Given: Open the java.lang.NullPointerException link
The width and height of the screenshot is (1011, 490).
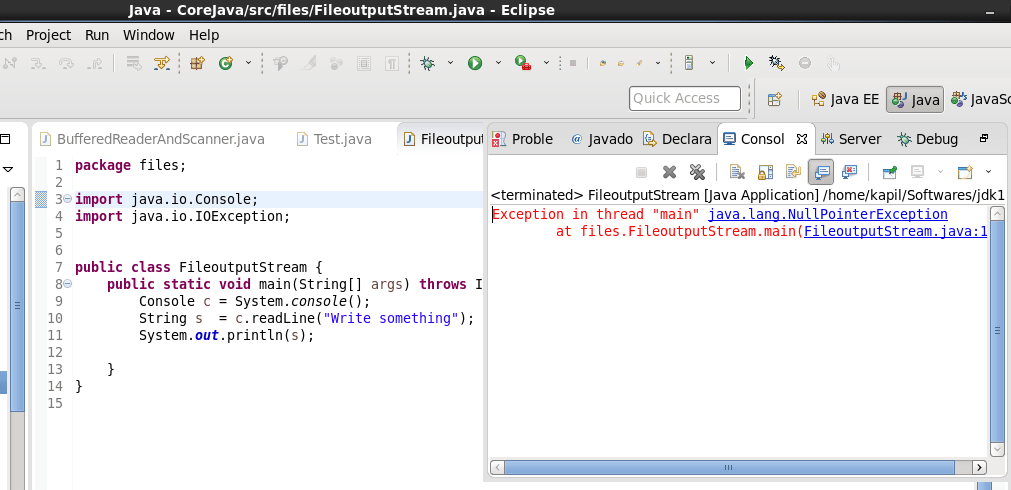Looking at the screenshot, I should [x=828, y=214].
